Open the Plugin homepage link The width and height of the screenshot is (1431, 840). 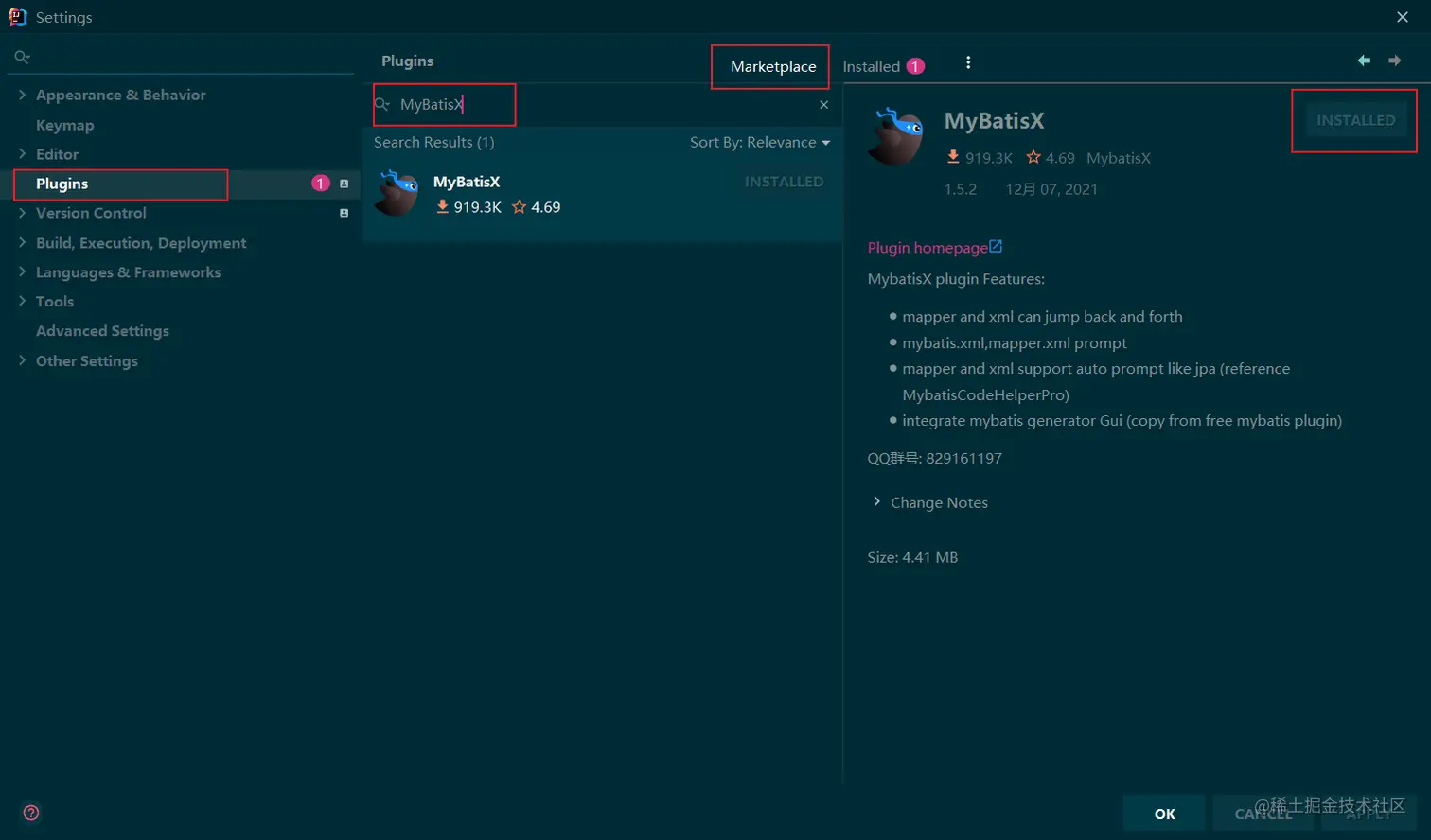point(927,248)
